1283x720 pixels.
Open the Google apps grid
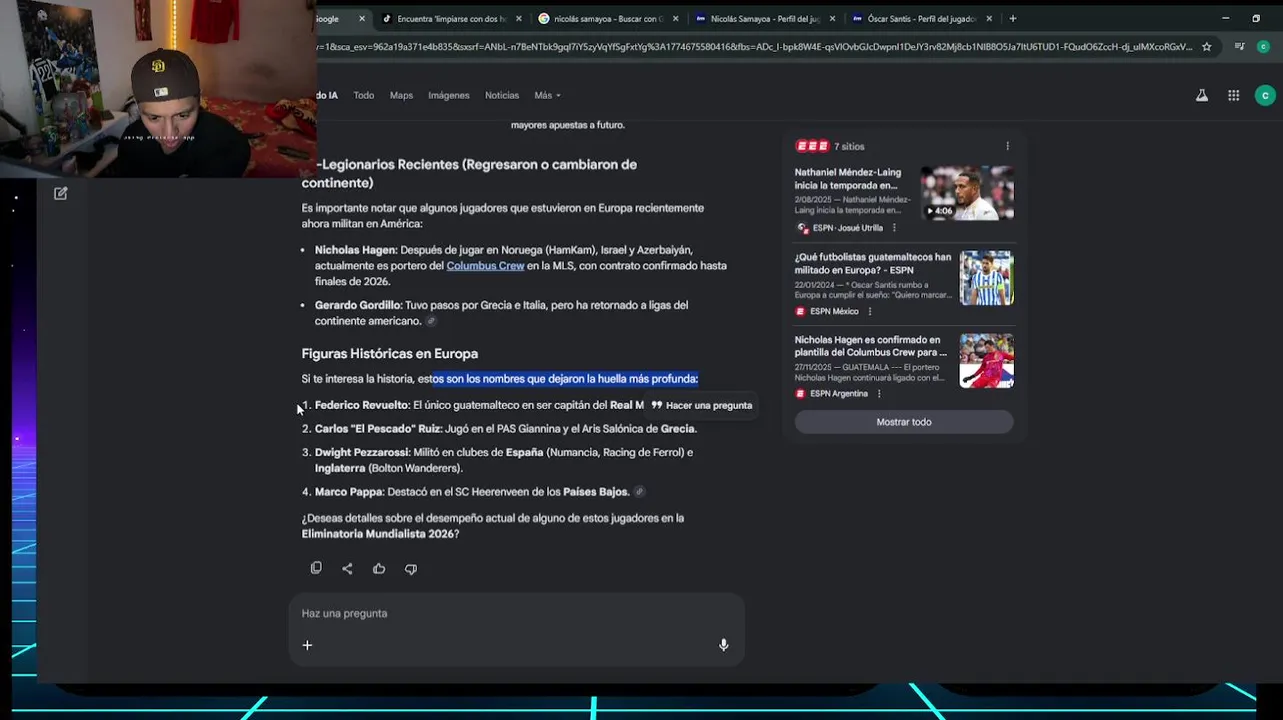tap(1234, 95)
